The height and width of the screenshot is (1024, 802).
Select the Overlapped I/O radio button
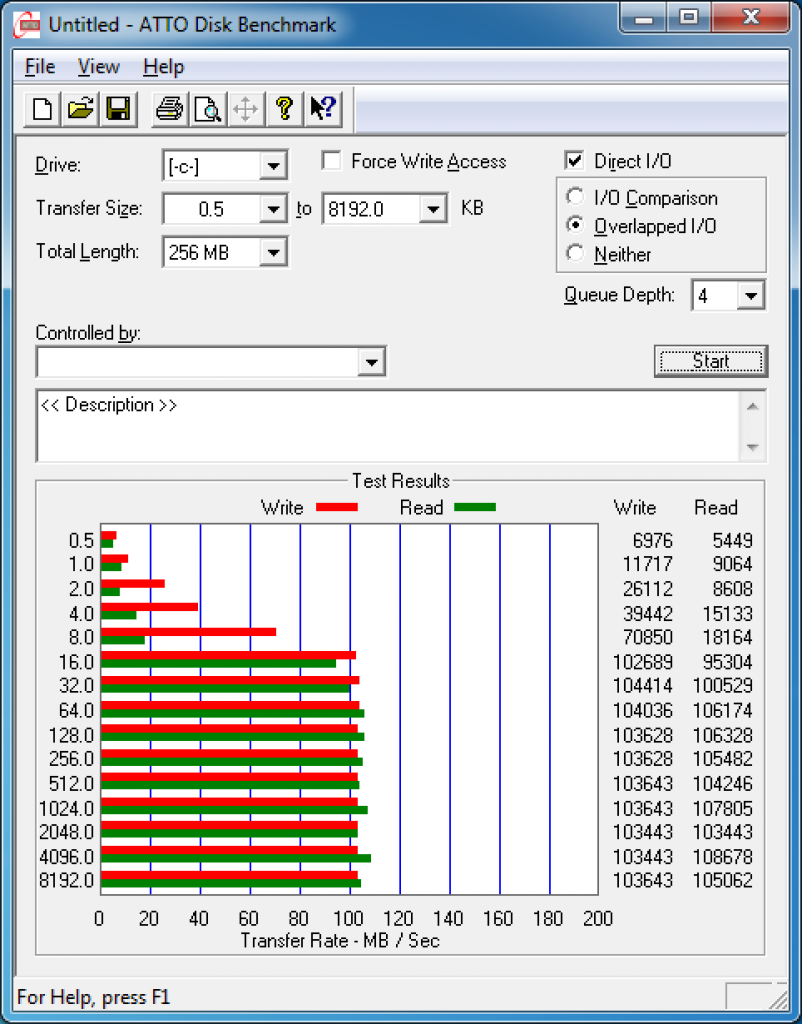pyautogui.click(x=575, y=225)
